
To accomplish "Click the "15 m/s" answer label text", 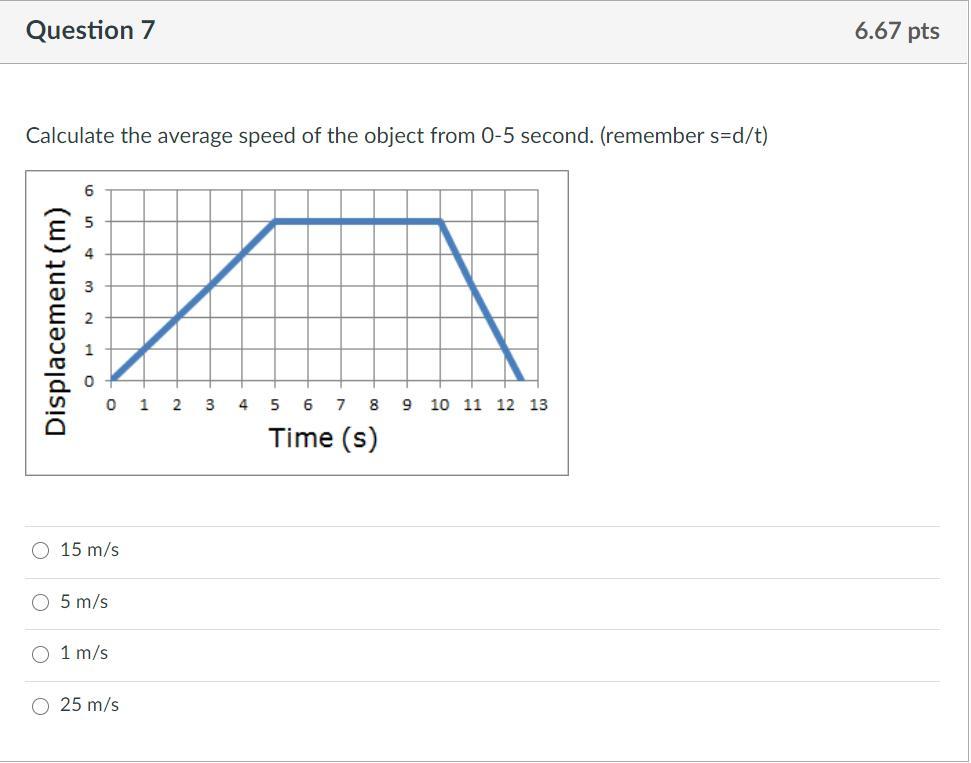I will [90, 549].
